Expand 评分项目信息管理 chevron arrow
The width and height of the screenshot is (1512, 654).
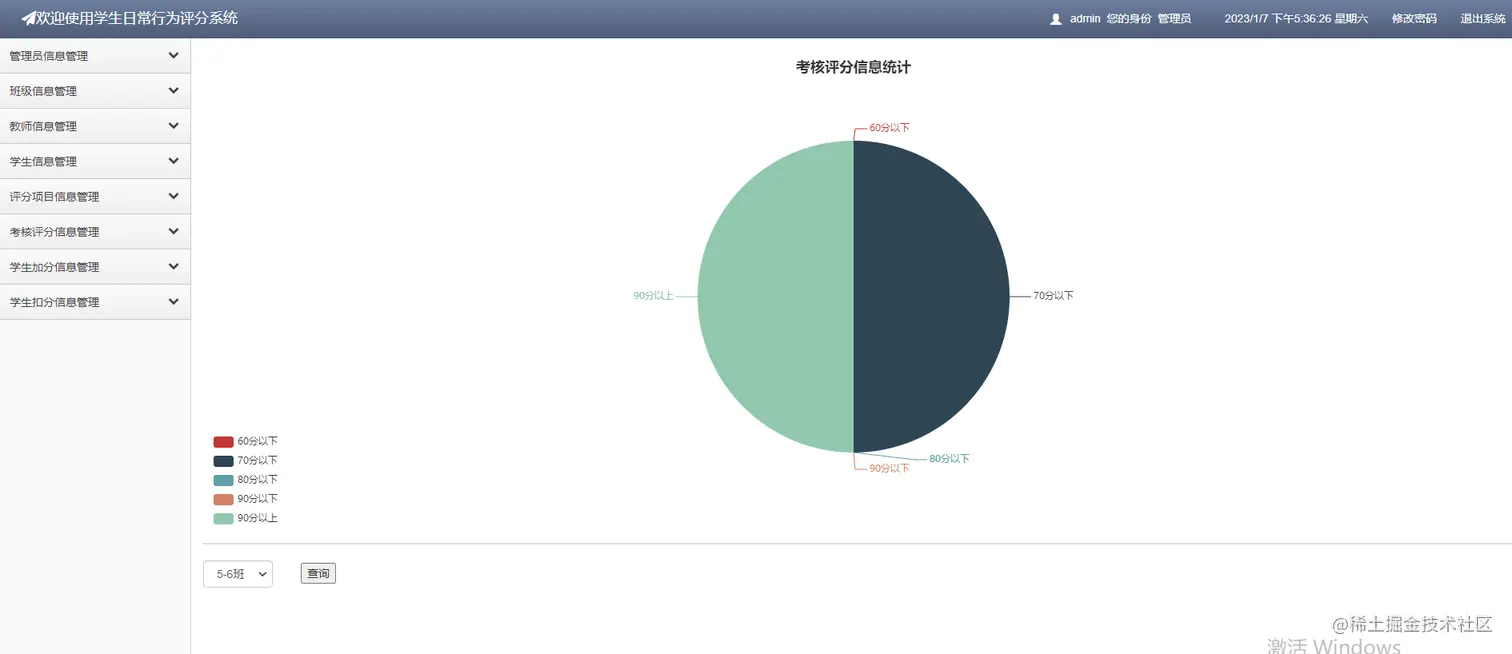pos(174,196)
